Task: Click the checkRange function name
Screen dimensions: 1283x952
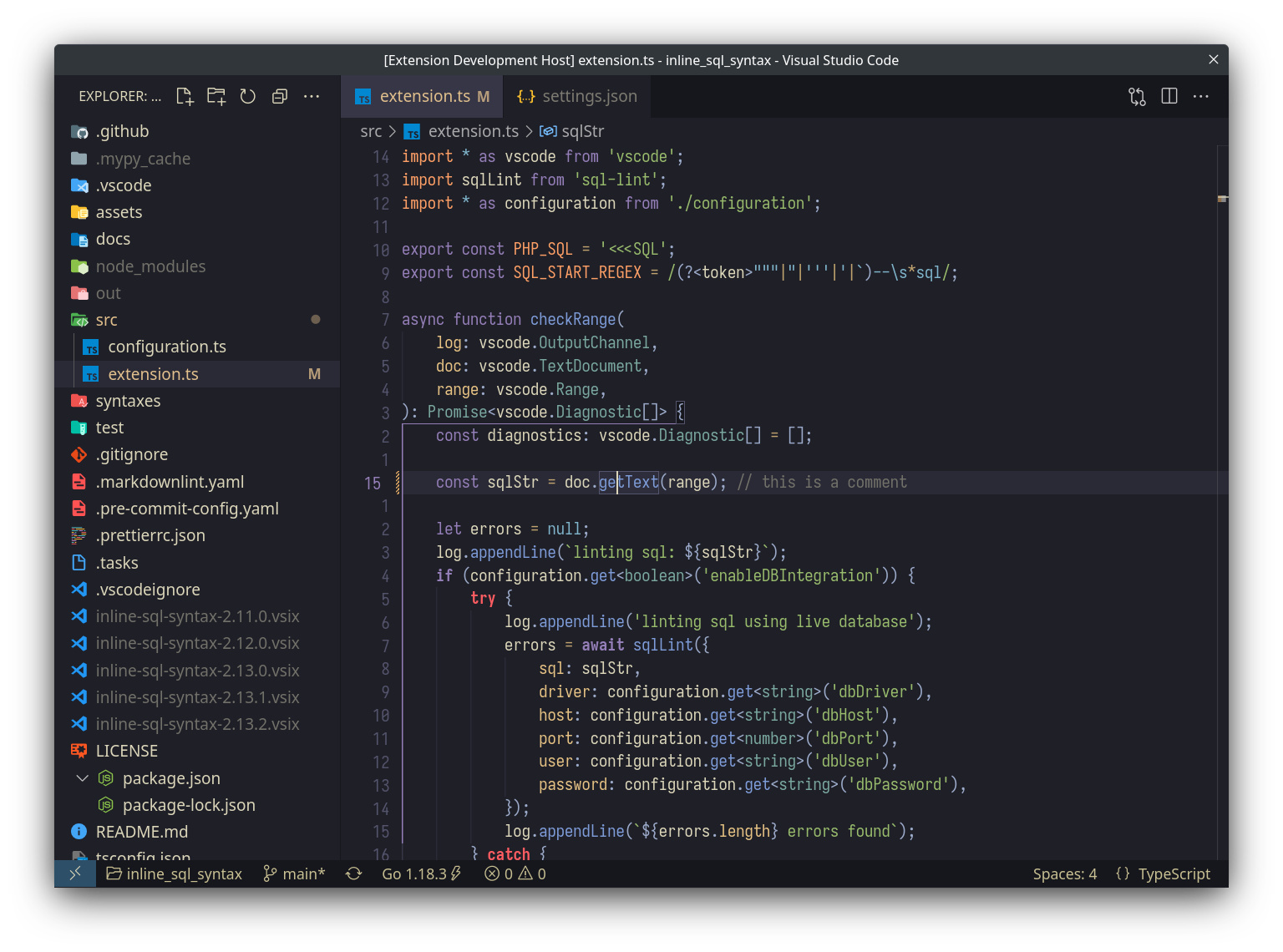Action: pos(573,319)
